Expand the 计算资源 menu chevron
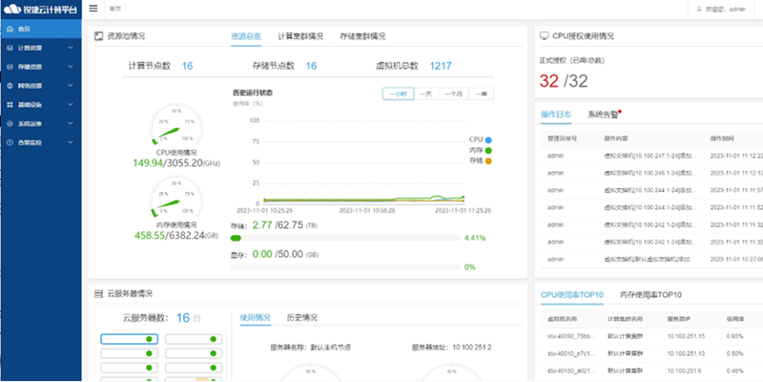The width and height of the screenshot is (763, 382). point(71,48)
